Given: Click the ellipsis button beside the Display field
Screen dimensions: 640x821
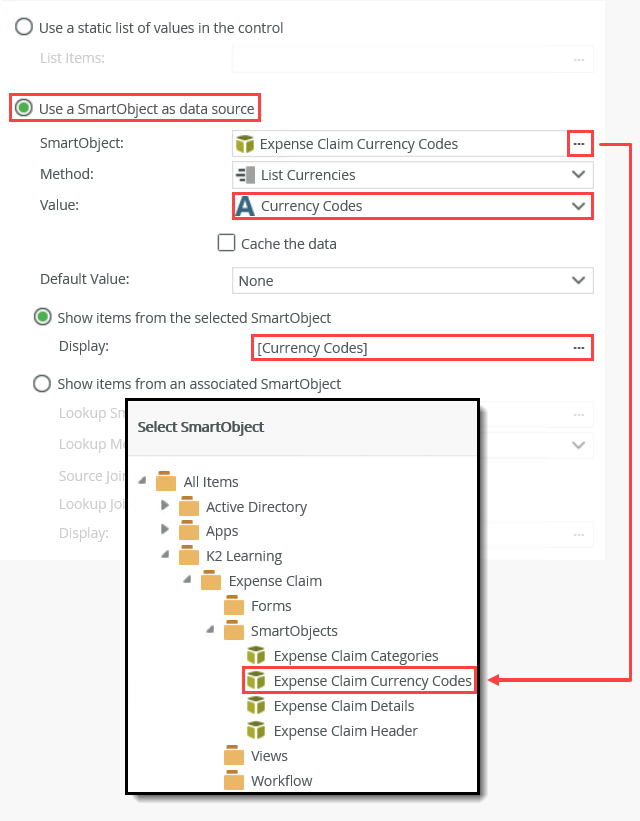Looking at the screenshot, I should click(578, 348).
